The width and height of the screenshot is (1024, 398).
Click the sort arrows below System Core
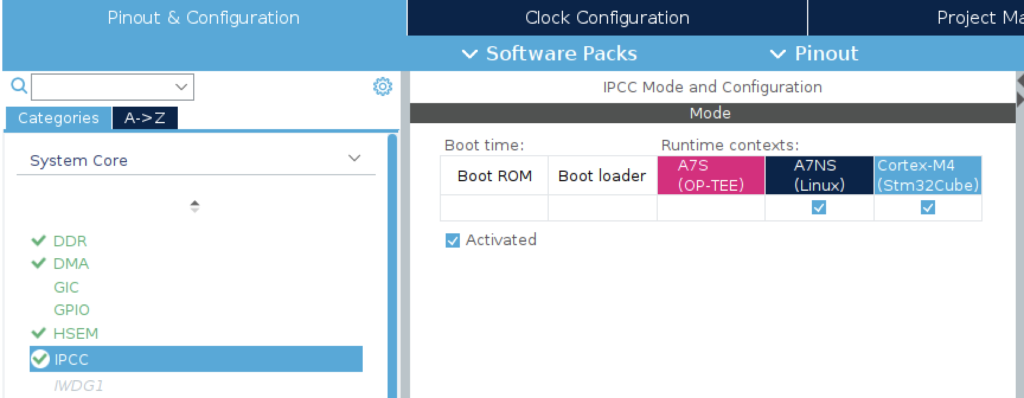(x=195, y=207)
